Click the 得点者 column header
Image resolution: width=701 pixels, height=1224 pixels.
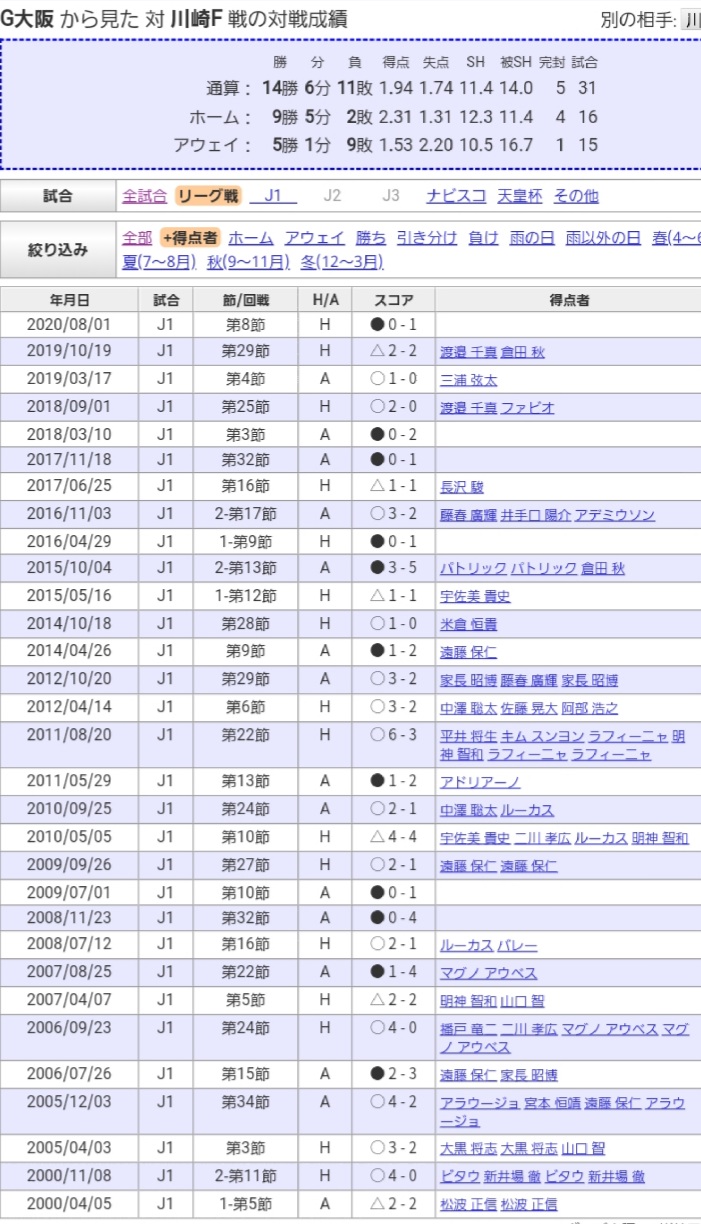(568, 299)
